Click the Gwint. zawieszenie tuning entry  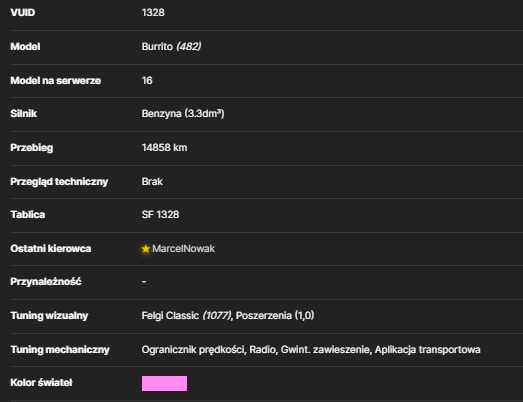coord(325,350)
